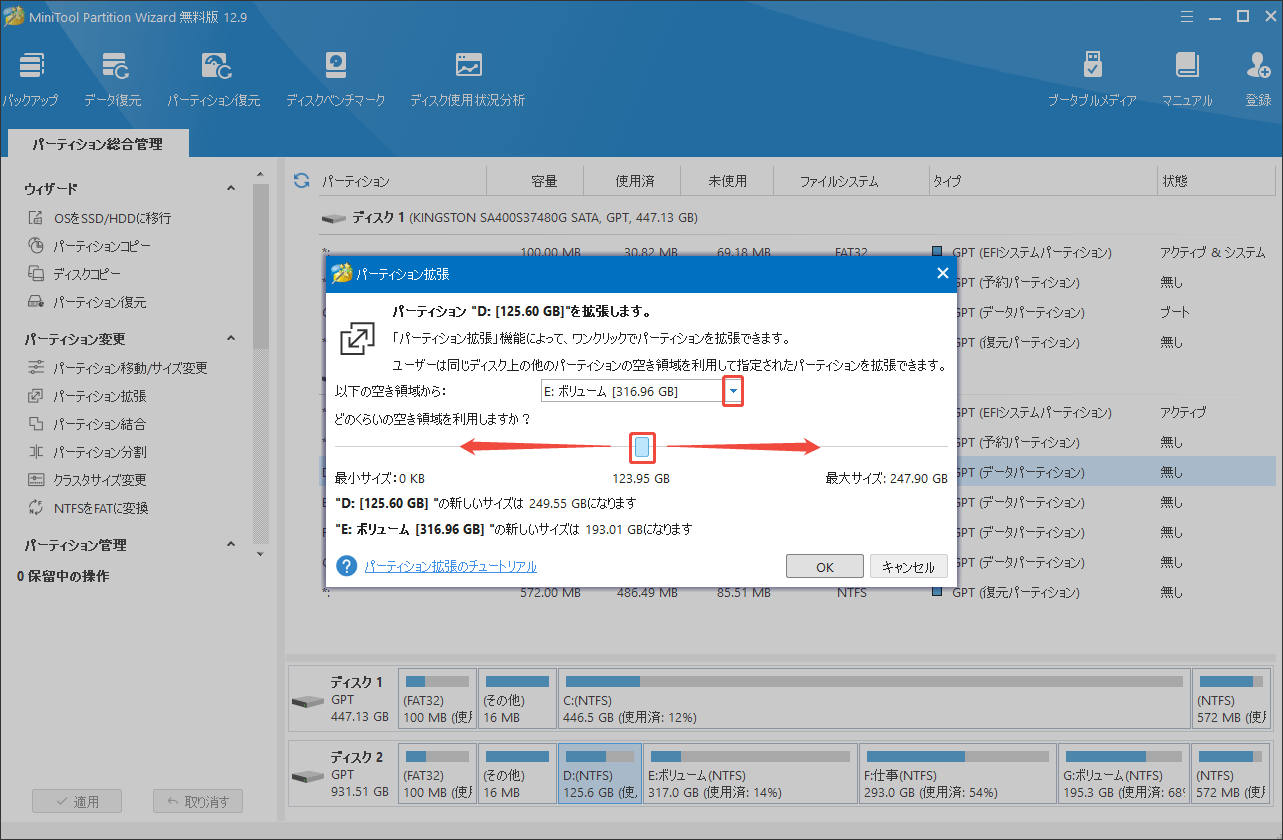Open ディスク使用状況分析 tool

click(467, 80)
